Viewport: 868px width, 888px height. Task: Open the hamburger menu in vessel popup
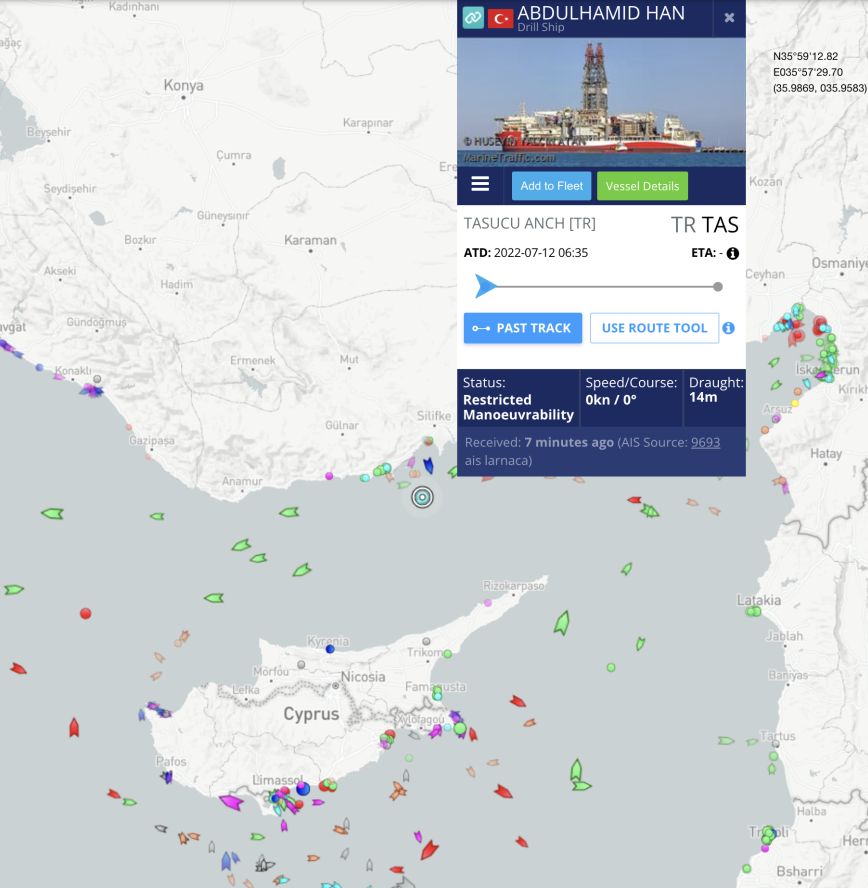[x=480, y=184]
